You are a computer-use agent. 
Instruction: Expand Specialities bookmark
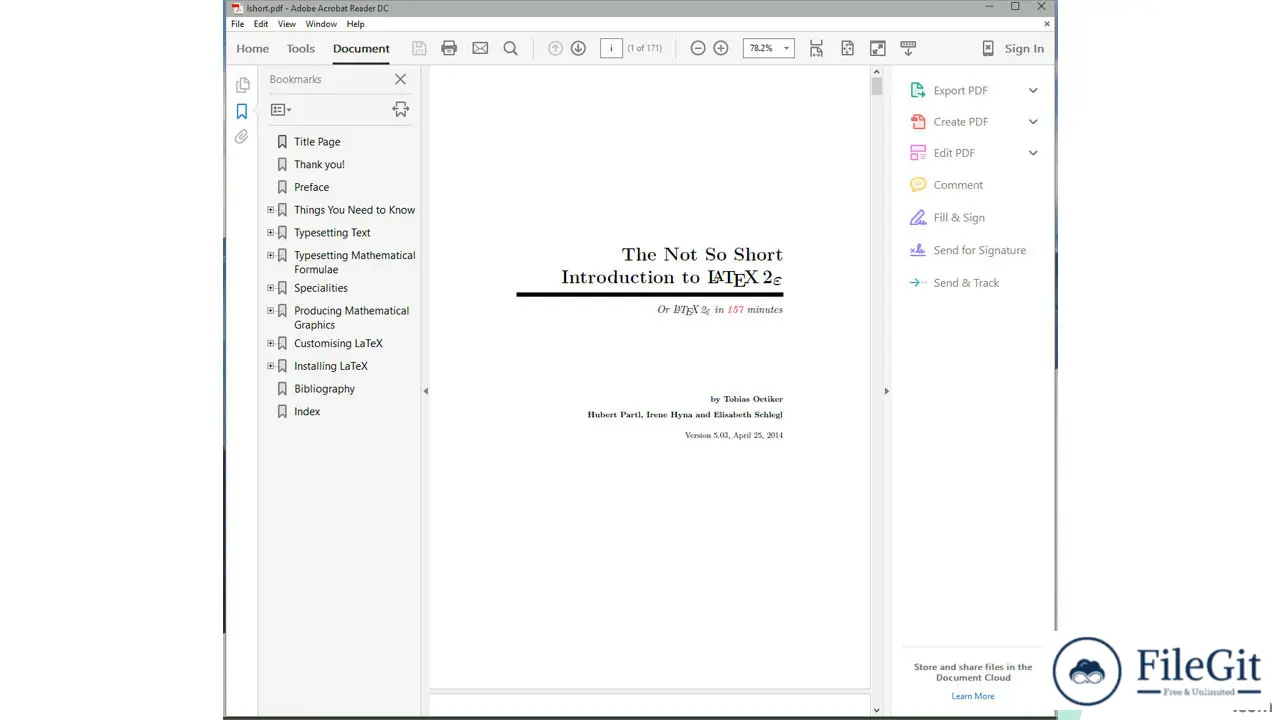(x=270, y=288)
